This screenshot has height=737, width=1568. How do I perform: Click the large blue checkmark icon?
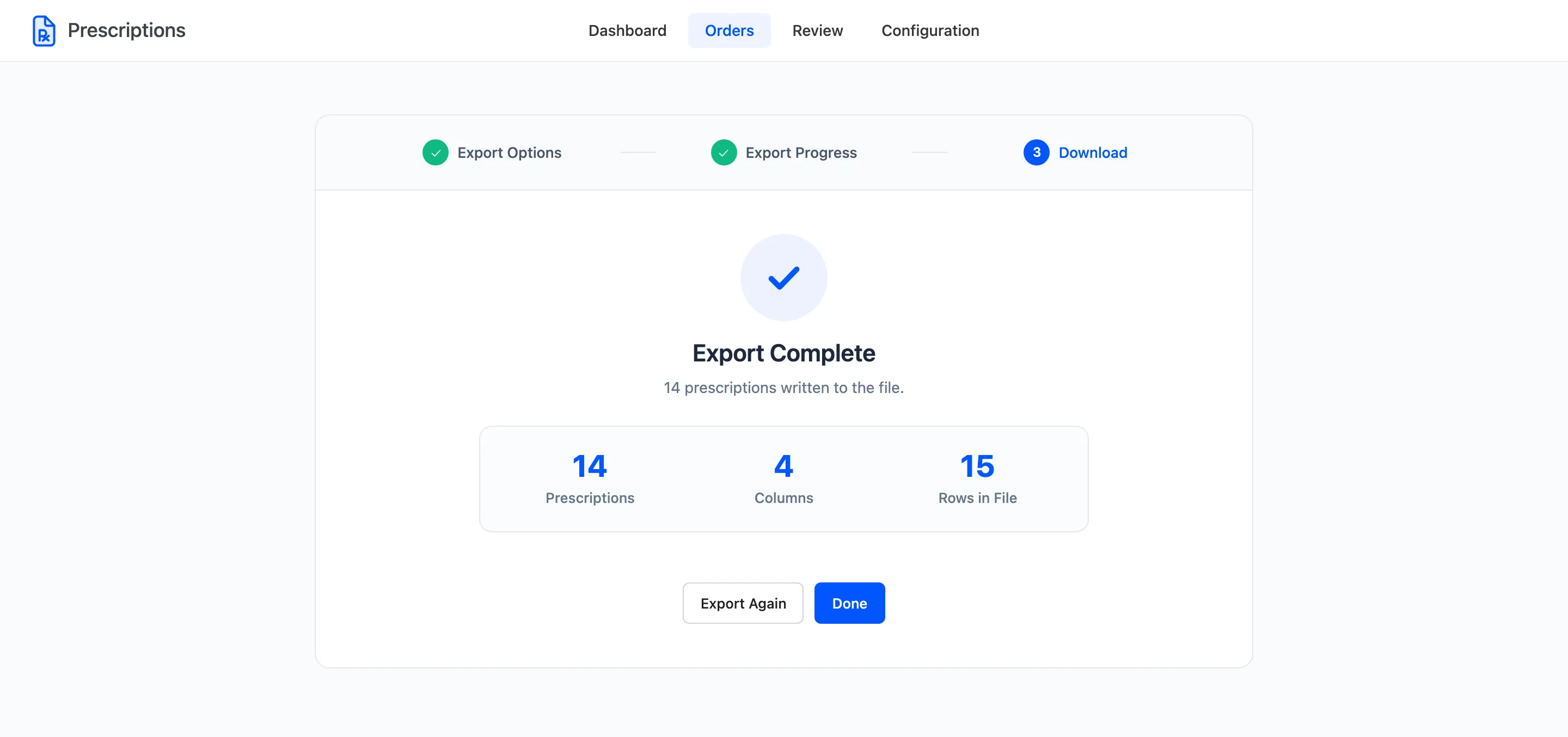(783, 278)
